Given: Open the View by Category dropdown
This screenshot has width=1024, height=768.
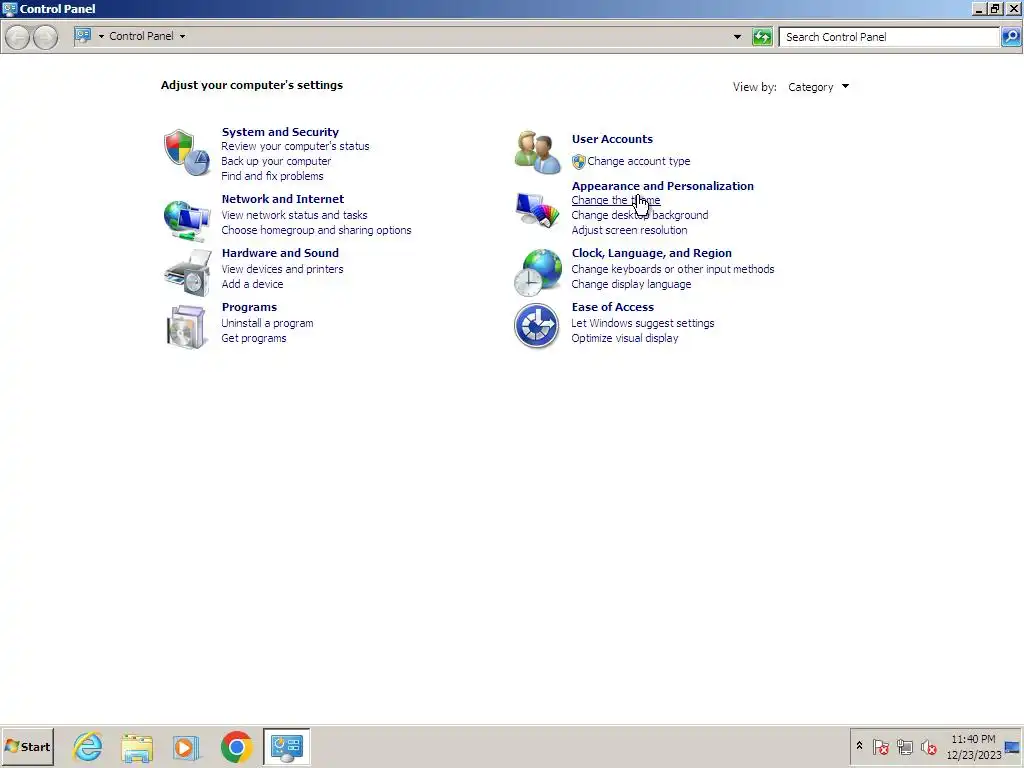Looking at the screenshot, I should click(818, 87).
